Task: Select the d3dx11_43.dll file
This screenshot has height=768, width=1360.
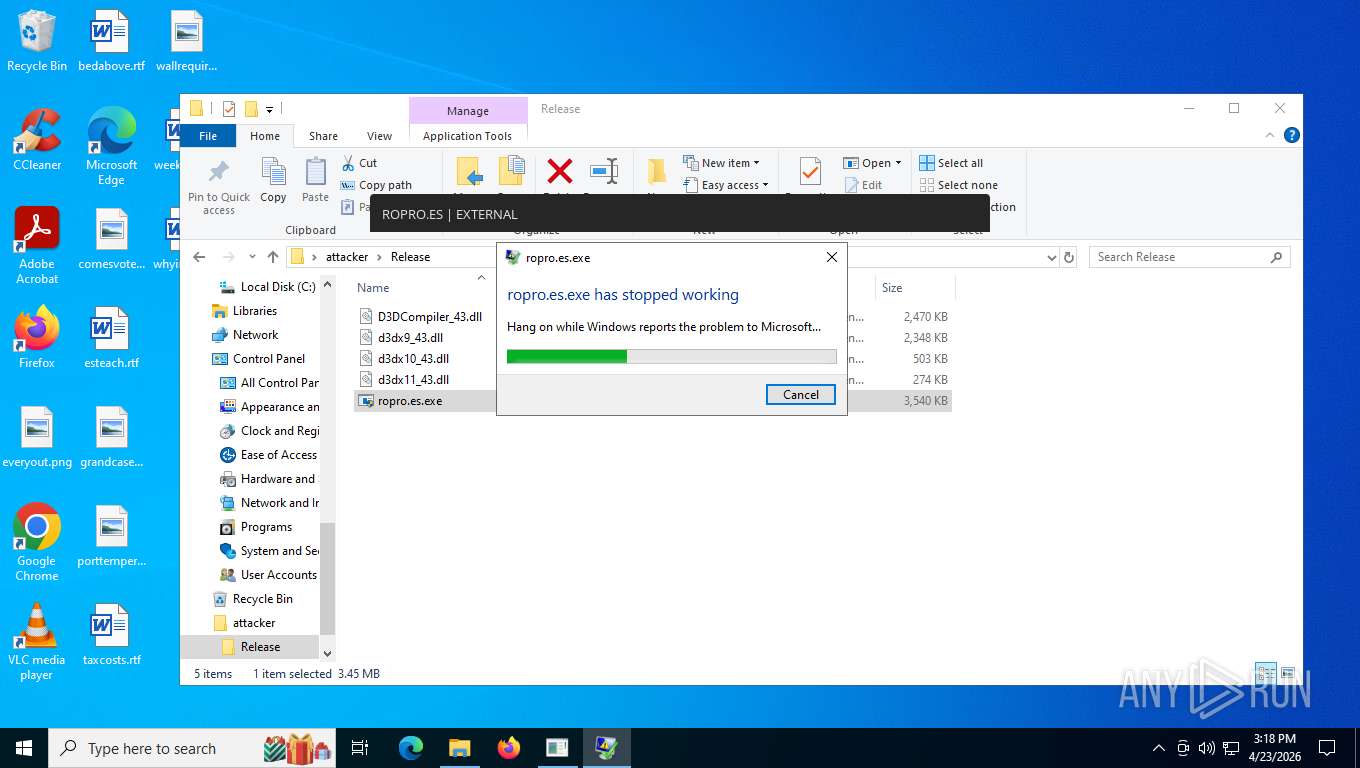Action: pyautogui.click(x=413, y=380)
